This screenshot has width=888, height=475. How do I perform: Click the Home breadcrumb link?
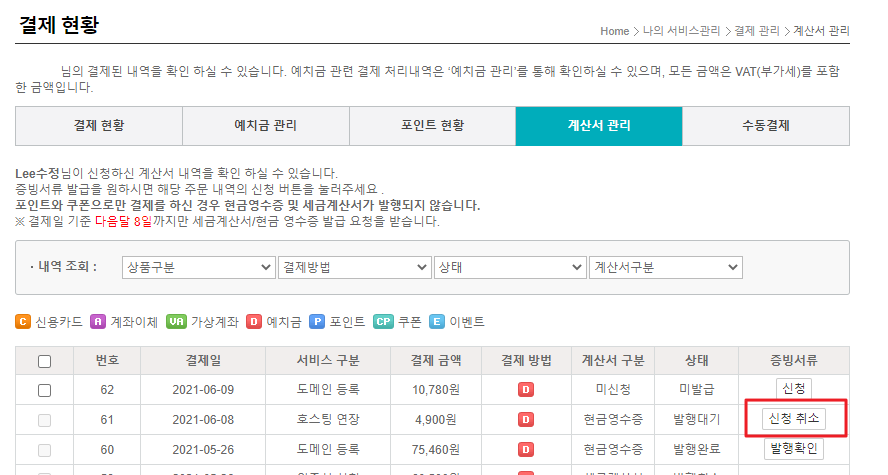pyautogui.click(x=614, y=31)
